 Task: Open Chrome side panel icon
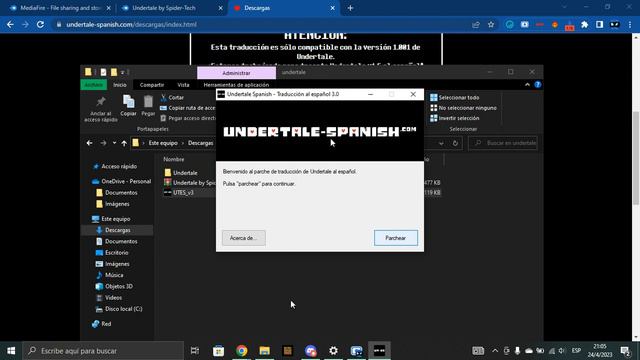[599, 24]
